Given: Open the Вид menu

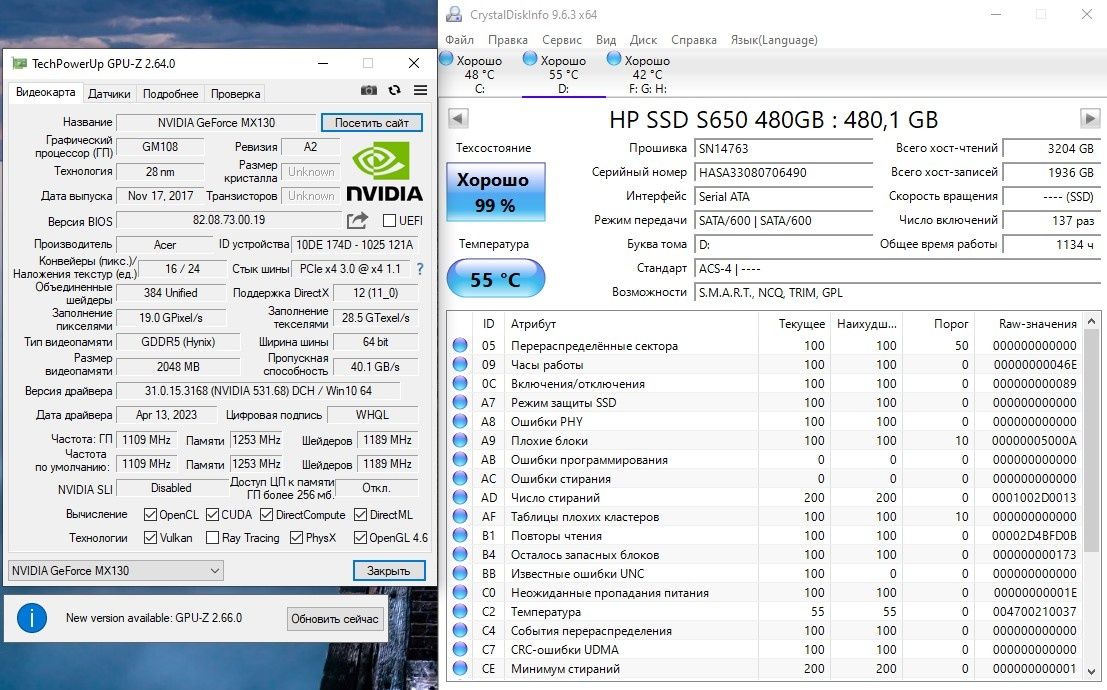Looking at the screenshot, I should [x=606, y=40].
